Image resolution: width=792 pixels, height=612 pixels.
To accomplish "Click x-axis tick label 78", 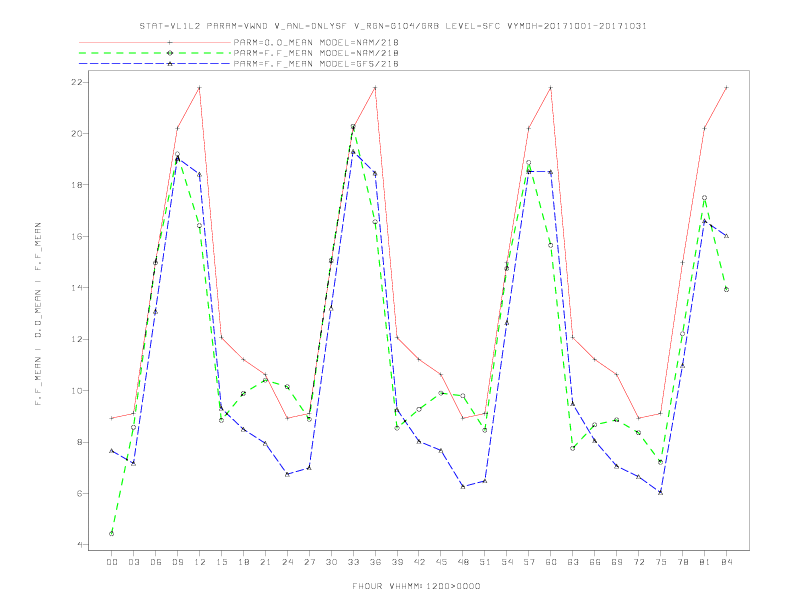I will pos(683,562).
